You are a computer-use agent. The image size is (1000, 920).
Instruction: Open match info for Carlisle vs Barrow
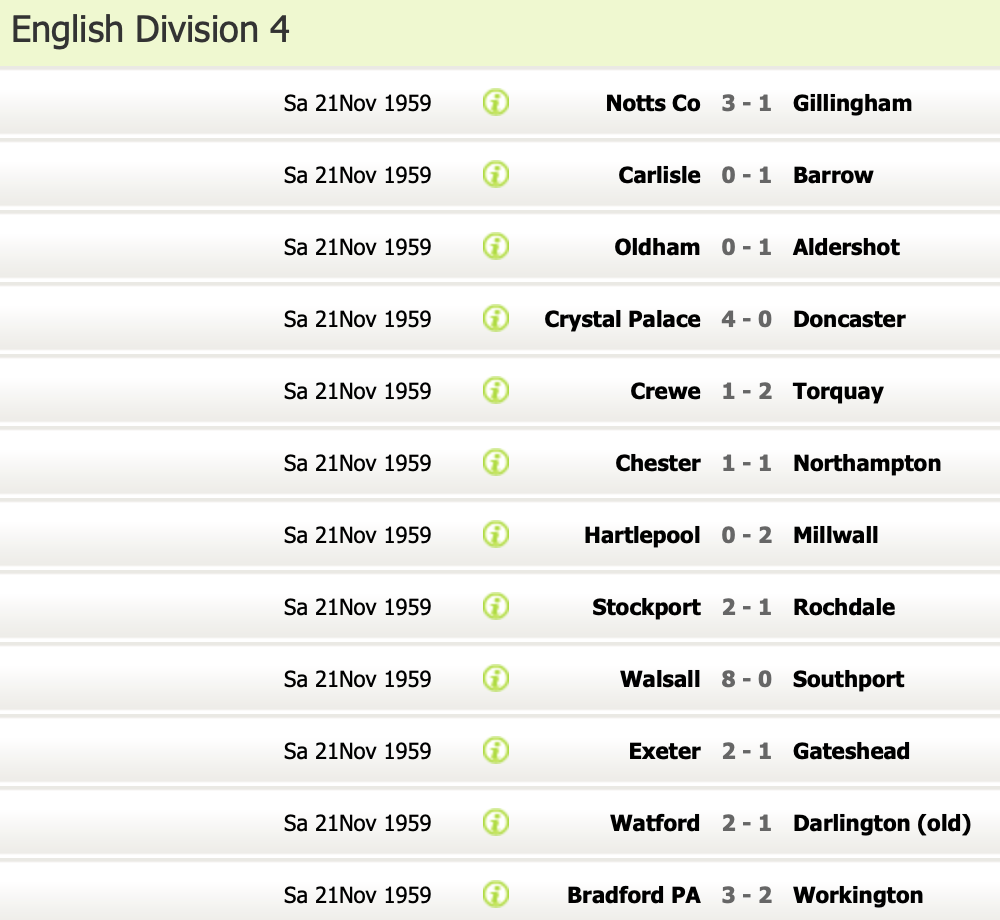496,174
